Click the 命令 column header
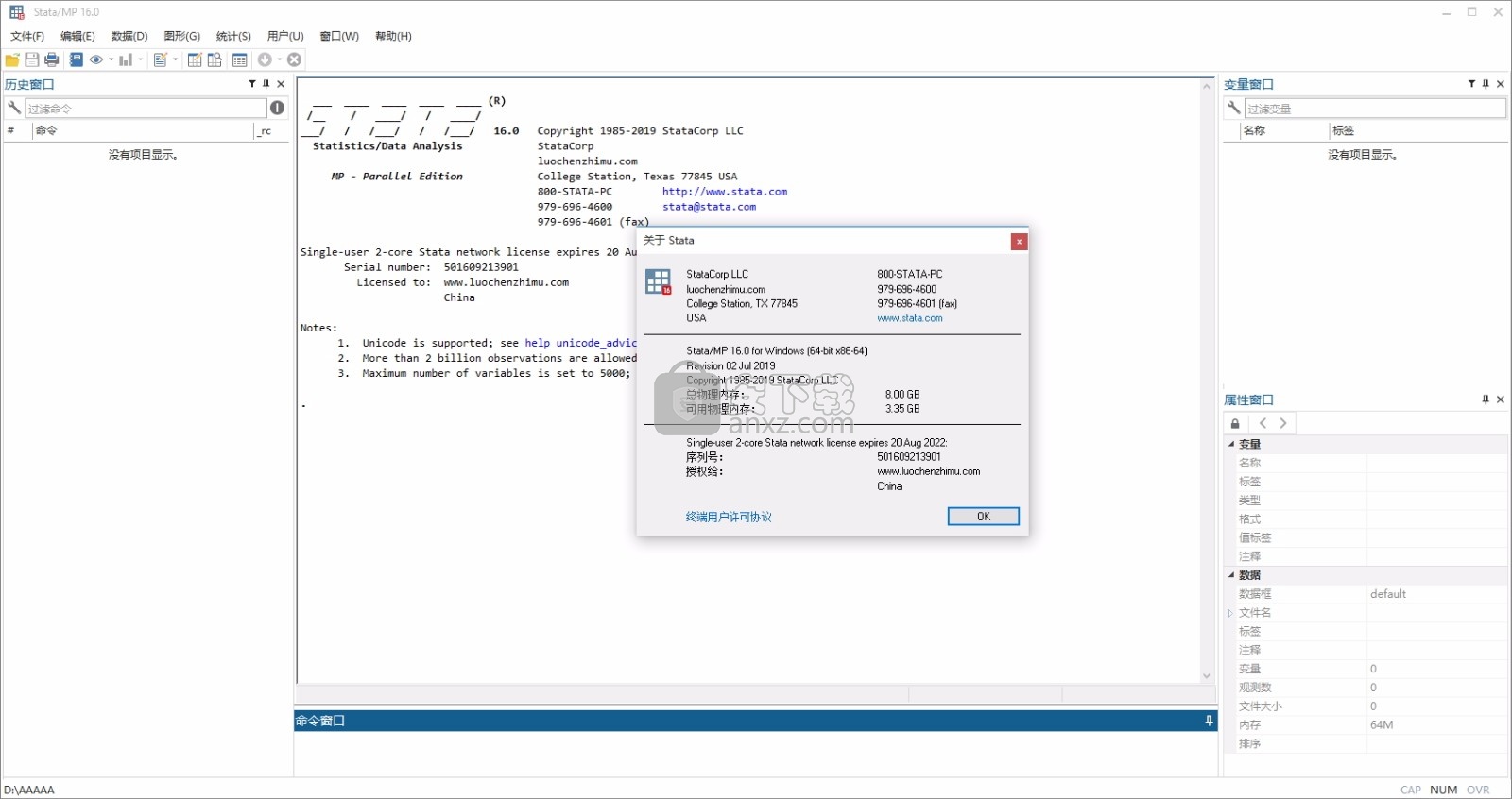The image size is (1512, 799). [x=143, y=131]
